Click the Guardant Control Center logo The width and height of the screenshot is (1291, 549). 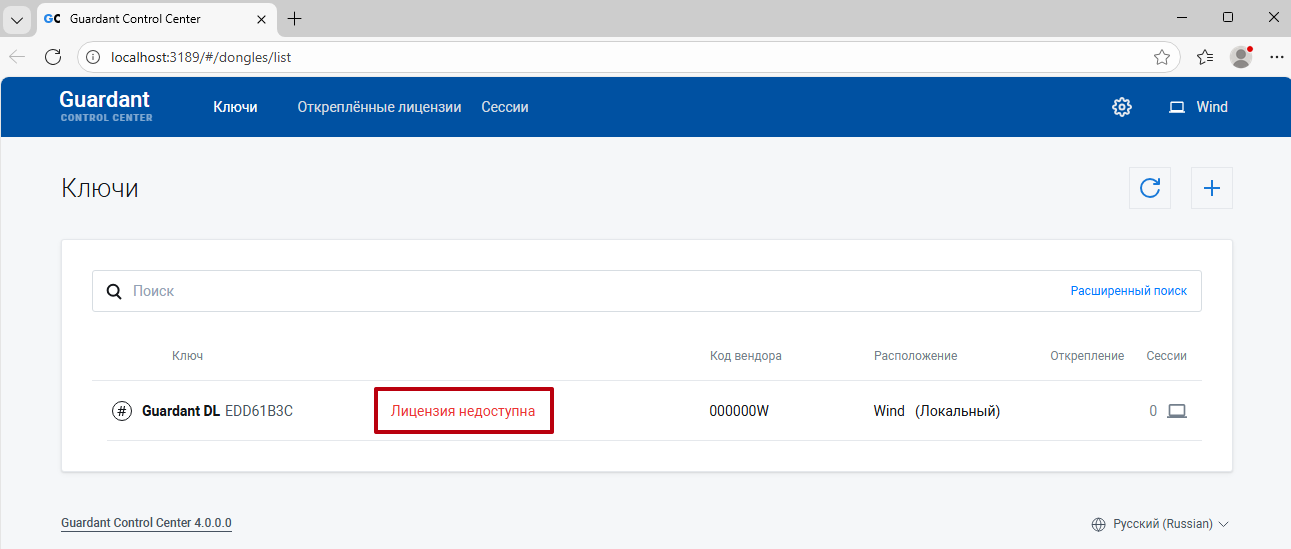tap(105, 105)
